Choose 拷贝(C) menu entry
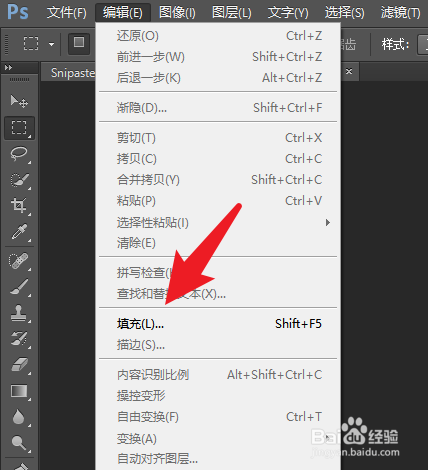 pos(219,159)
